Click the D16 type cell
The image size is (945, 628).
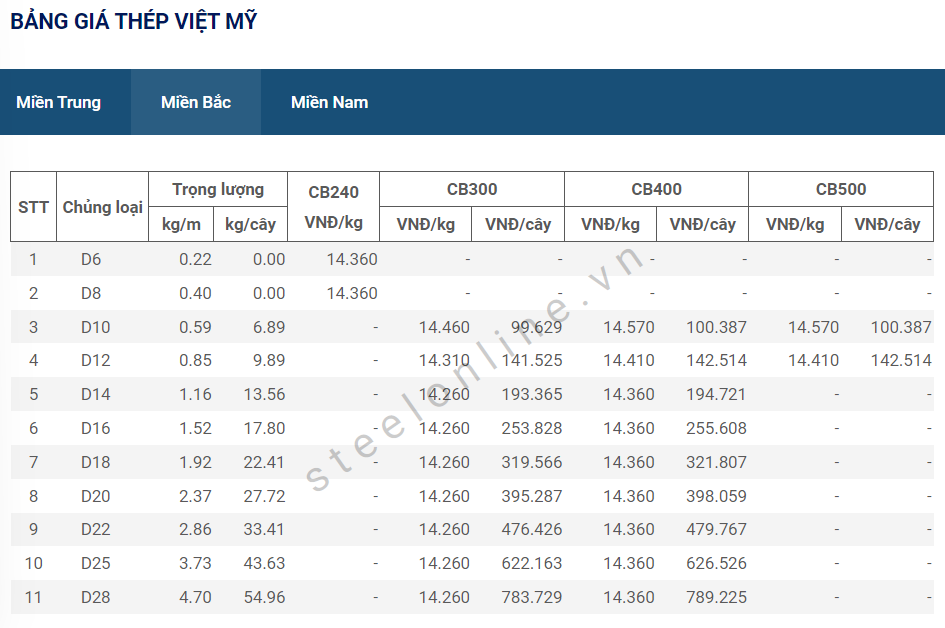(96, 429)
